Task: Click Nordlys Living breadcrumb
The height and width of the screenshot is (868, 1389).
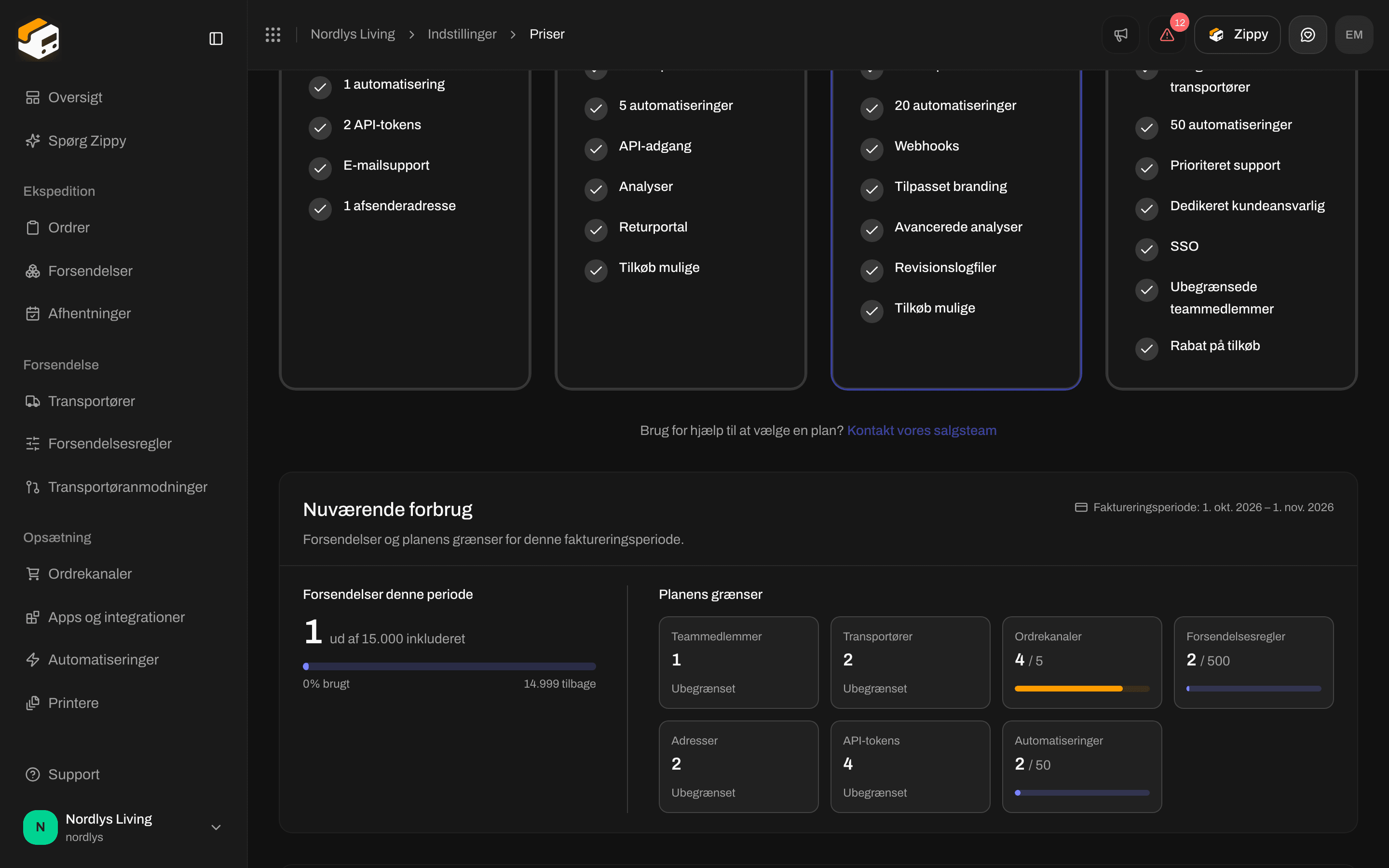Action: coord(353,34)
